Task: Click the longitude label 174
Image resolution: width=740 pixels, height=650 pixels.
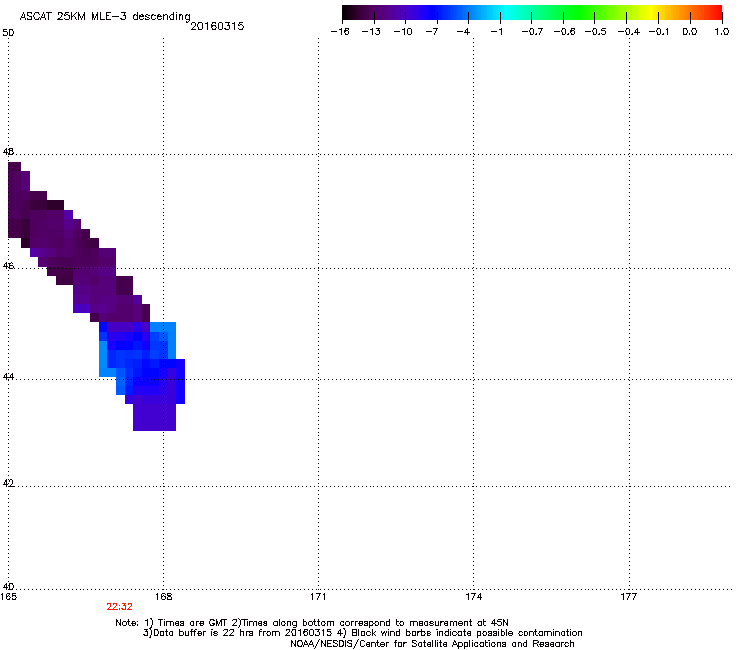Action: (x=473, y=597)
